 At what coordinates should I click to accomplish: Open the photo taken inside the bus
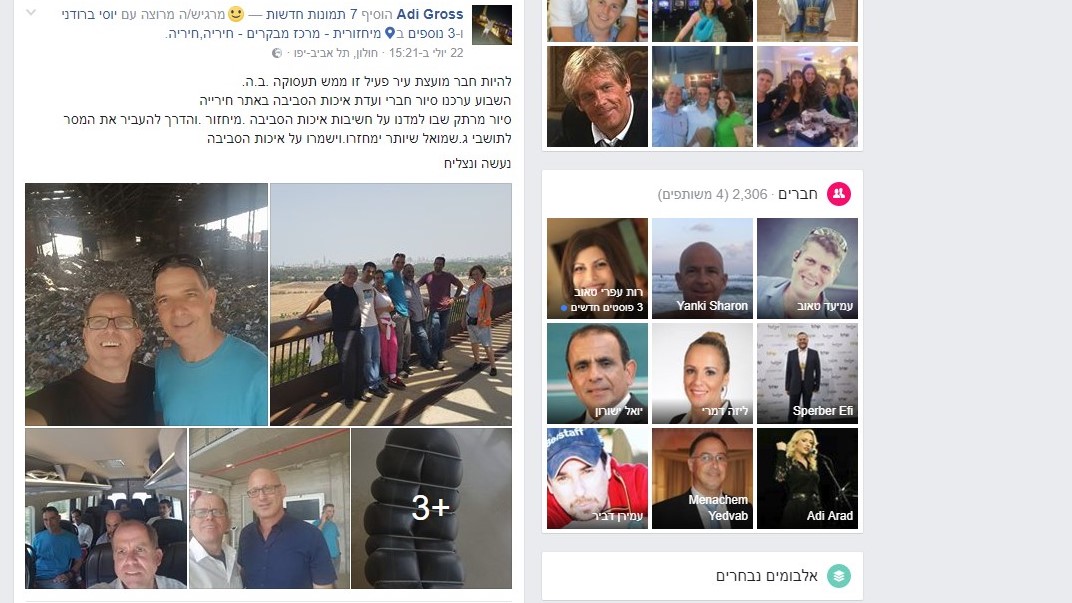click(x=106, y=508)
